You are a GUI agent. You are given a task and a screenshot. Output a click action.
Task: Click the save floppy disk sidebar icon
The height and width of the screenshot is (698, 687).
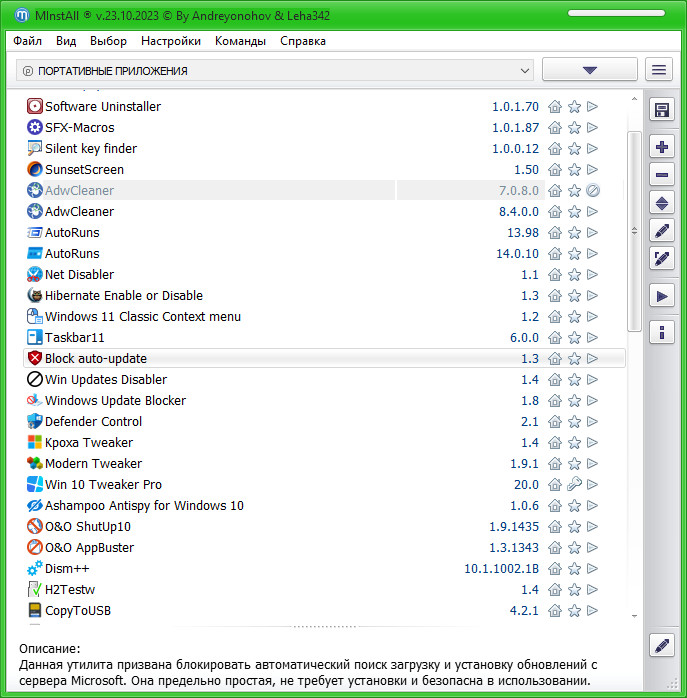(661, 109)
